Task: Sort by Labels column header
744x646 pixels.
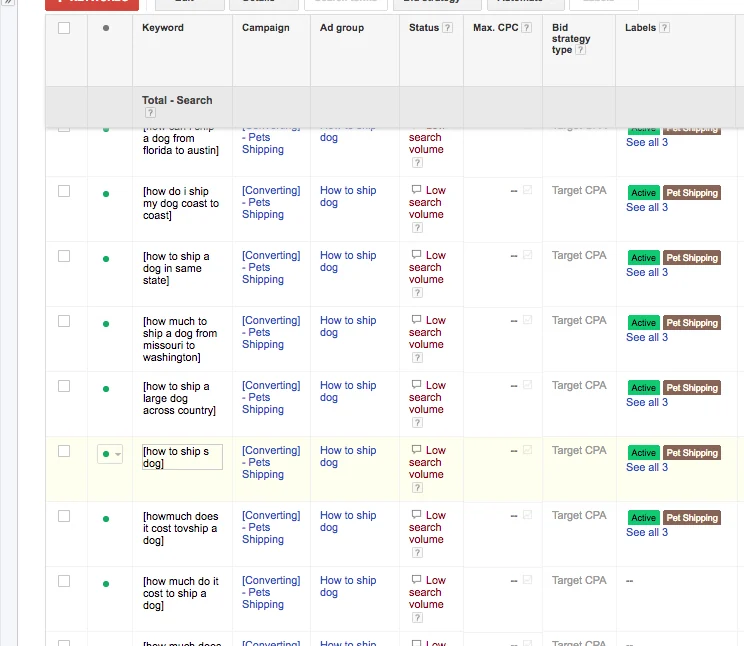Action: (x=640, y=28)
